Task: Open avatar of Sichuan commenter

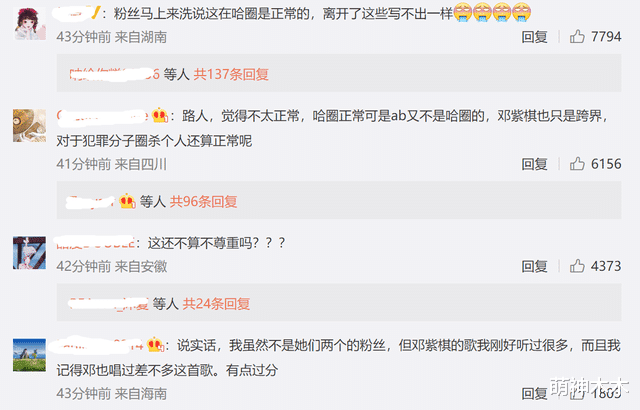Action: (x=29, y=126)
